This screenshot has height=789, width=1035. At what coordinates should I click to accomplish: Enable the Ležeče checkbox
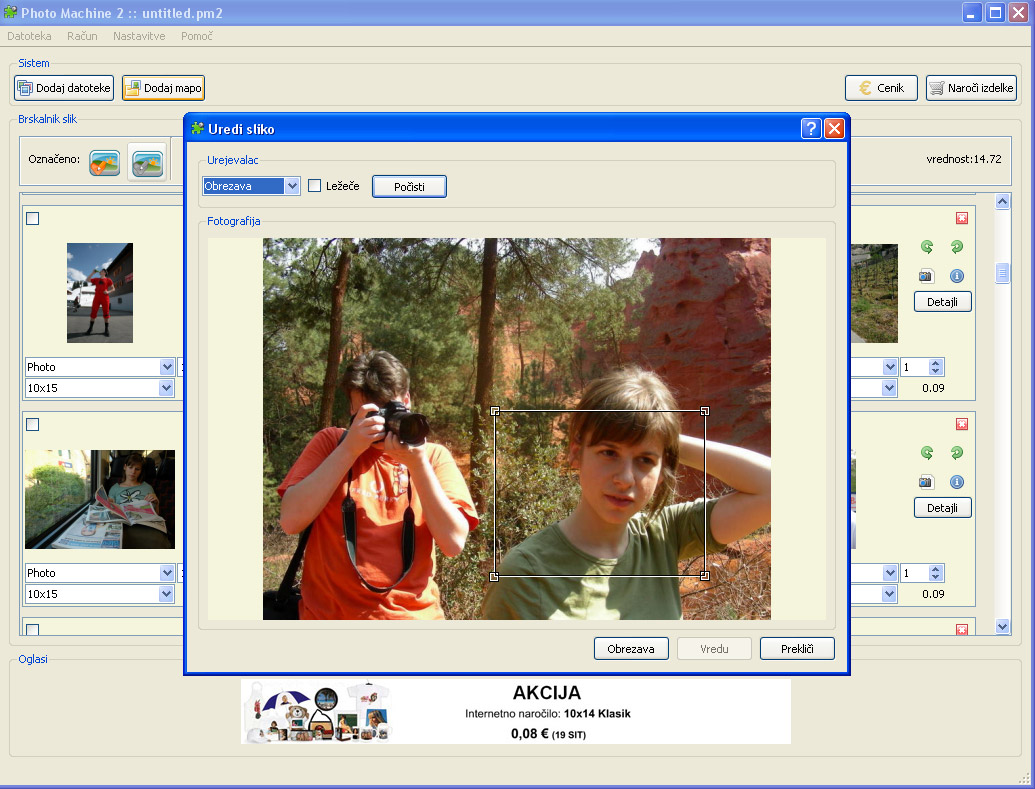pyautogui.click(x=315, y=186)
